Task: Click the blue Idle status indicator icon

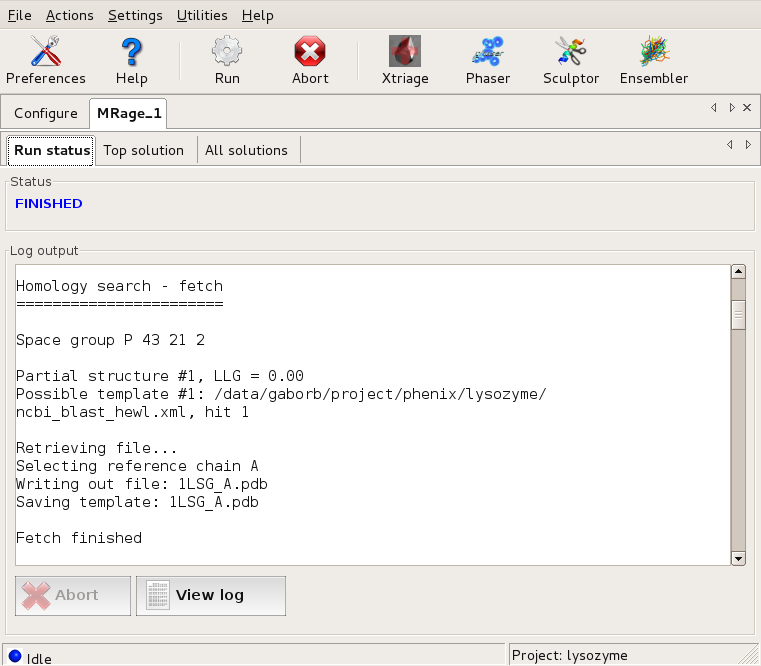Action: (x=15, y=657)
